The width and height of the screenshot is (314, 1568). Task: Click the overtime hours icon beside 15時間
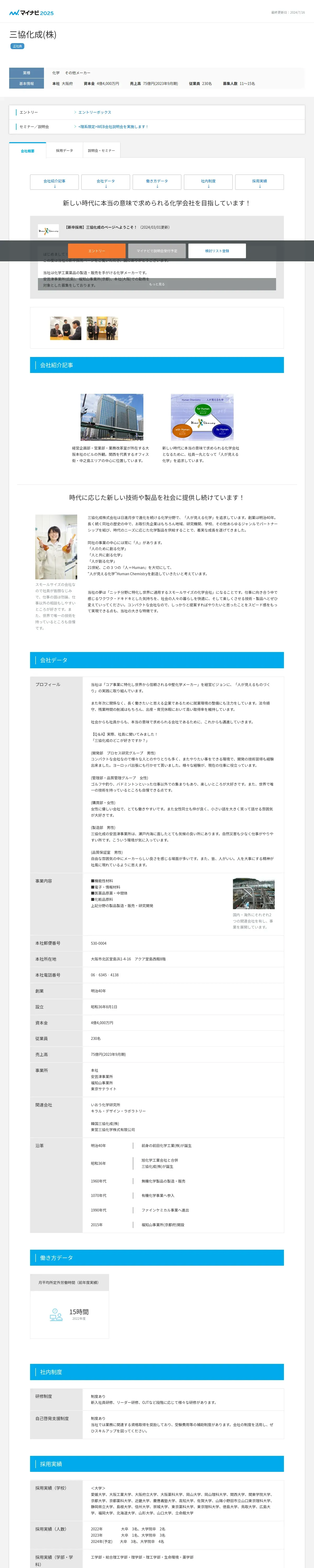(56, 1315)
